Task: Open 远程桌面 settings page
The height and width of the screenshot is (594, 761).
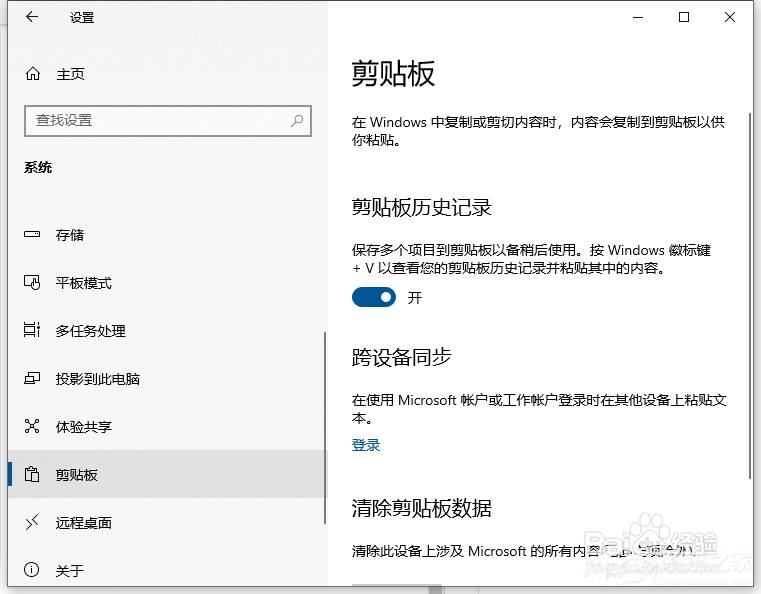Action: pos(165,522)
